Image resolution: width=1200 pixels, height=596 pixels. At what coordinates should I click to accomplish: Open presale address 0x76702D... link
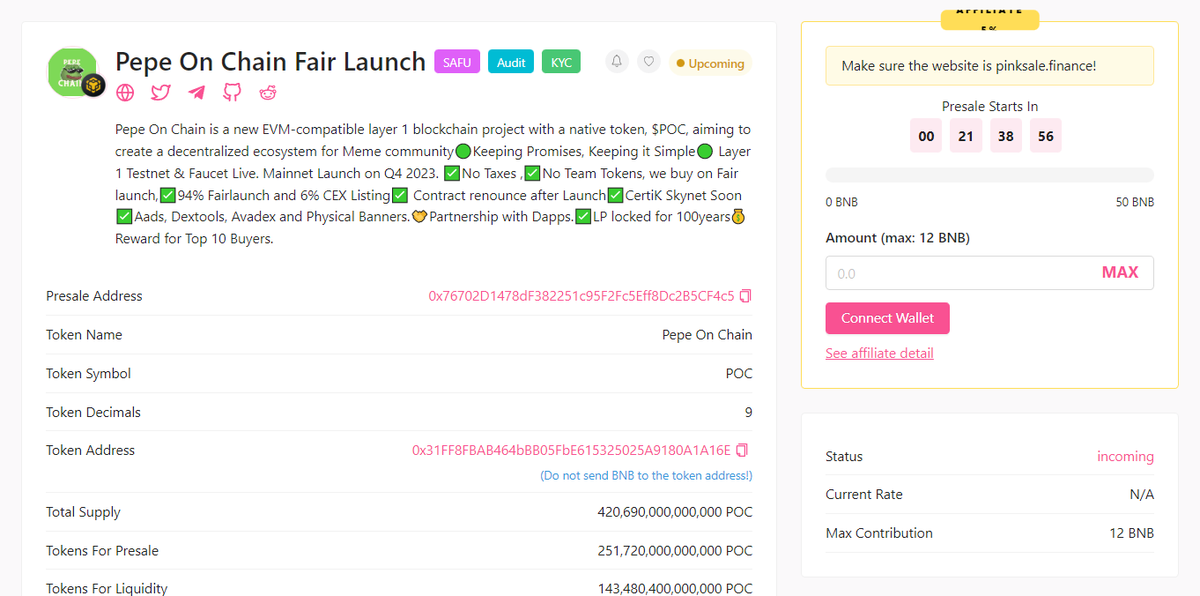[x=581, y=296]
